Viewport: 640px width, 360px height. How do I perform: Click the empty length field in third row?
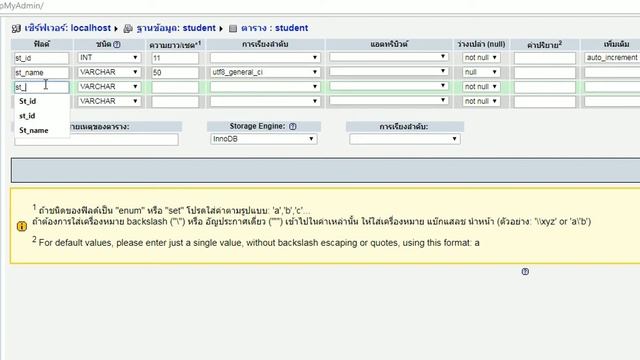coord(175,87)
